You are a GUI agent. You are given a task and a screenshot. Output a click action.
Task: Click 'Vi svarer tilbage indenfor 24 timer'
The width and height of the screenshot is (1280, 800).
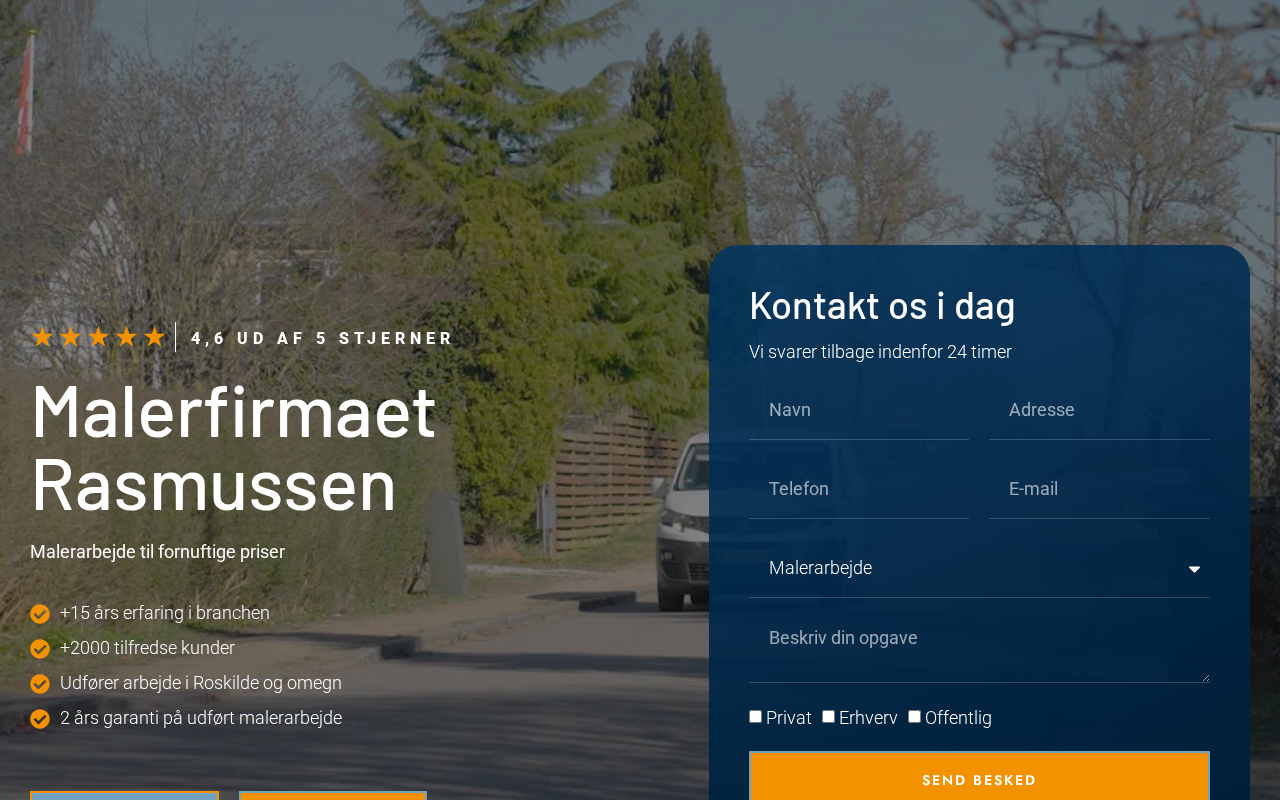pos(880,352)
